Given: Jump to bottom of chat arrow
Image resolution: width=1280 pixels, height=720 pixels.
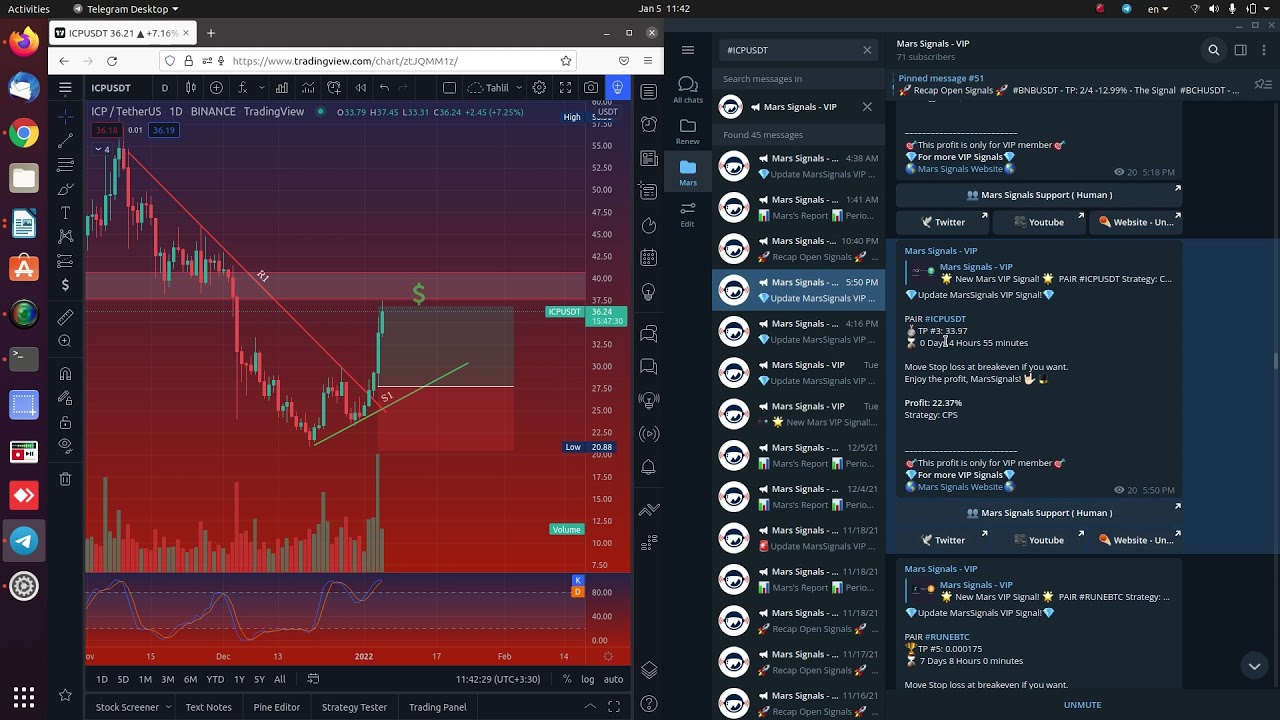Looking at the screenshot, I should coord(1254,665).
